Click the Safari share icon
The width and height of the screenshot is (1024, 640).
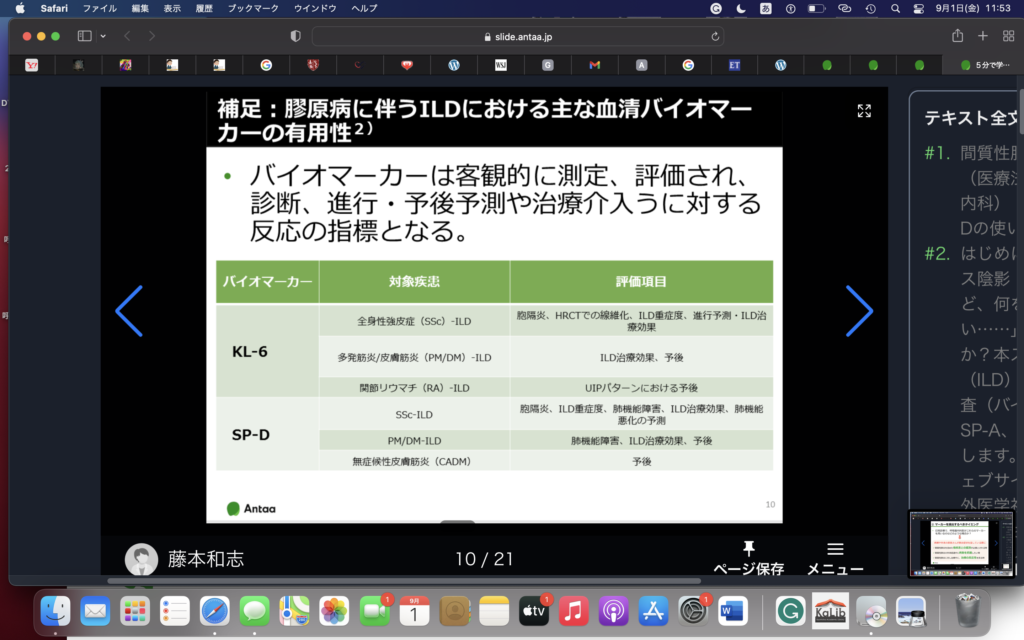click(958, 36)
